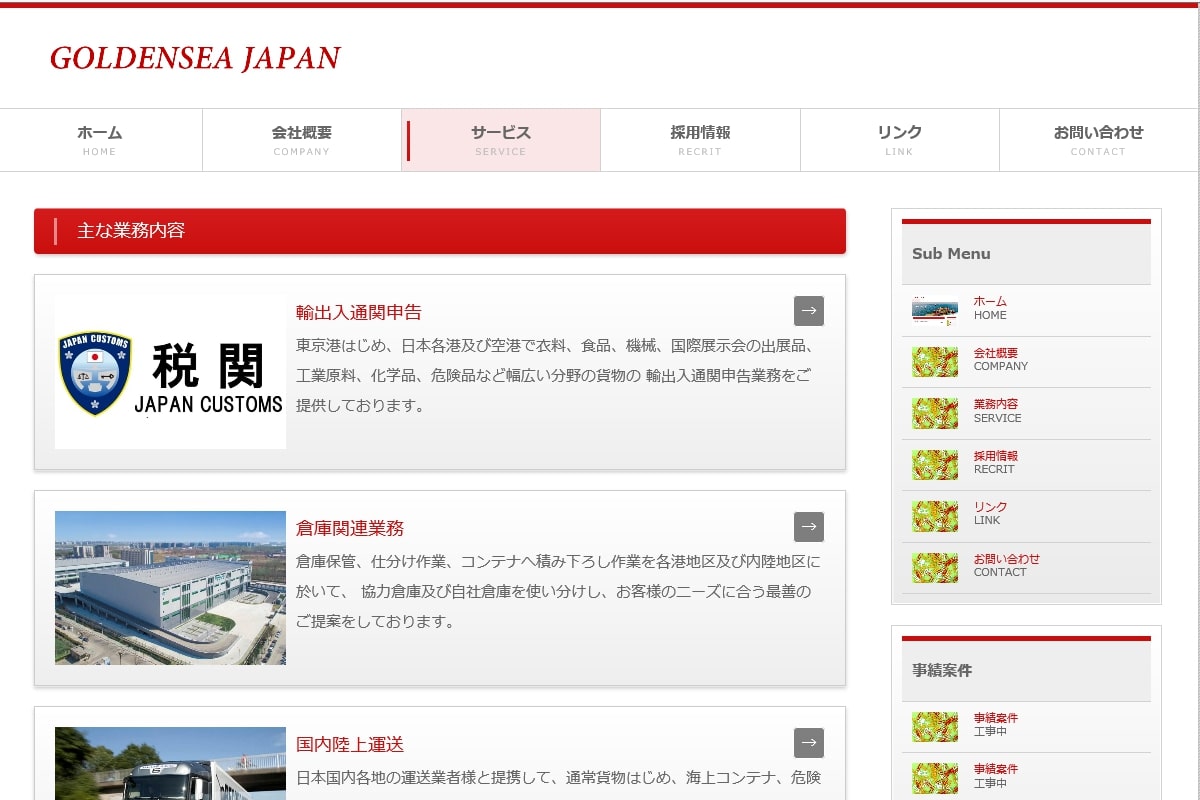The height and width of the screenshot is (800, 1200).
Task: Click the 業務内容 SERVICE thumbnail icon in Sub Menu
Action: 935,413
